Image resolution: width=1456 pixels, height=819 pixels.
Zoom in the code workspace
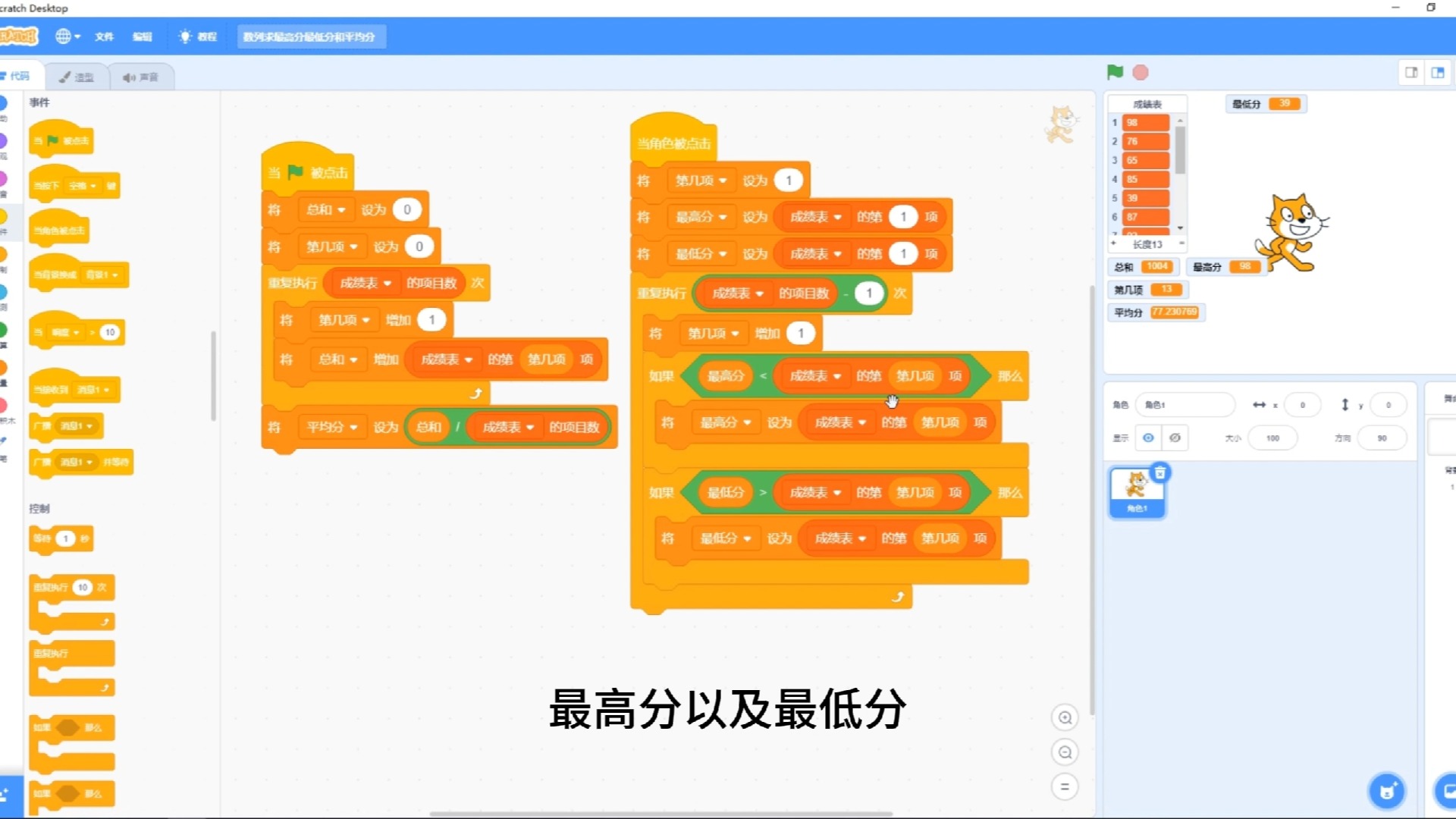(1065, 717)
